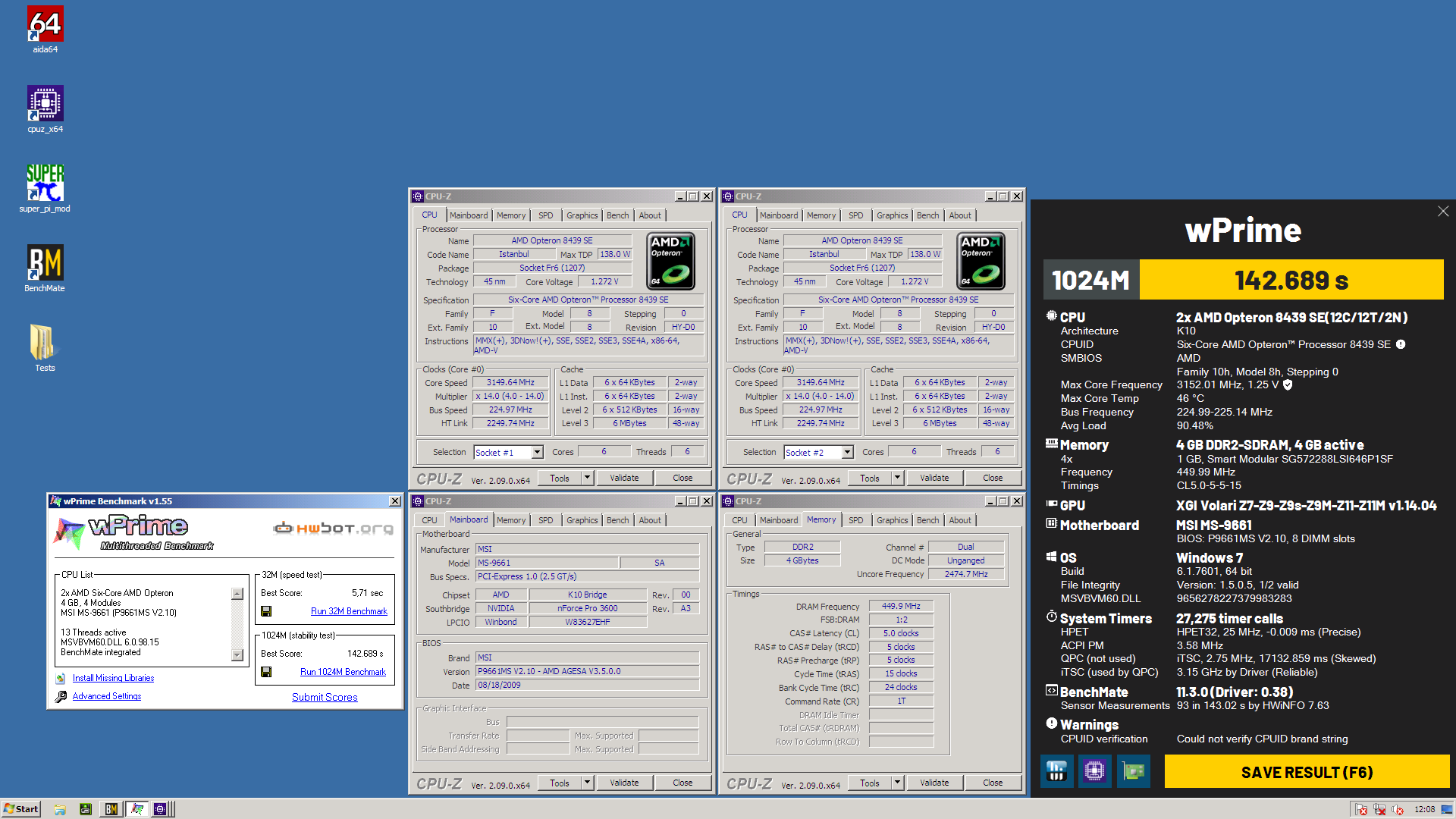Image resolution: width=1456 pixels, height=819 pixels.
Task: Click the "13 Threads active" line in the CPU List
Action: [x=93, y=632]
